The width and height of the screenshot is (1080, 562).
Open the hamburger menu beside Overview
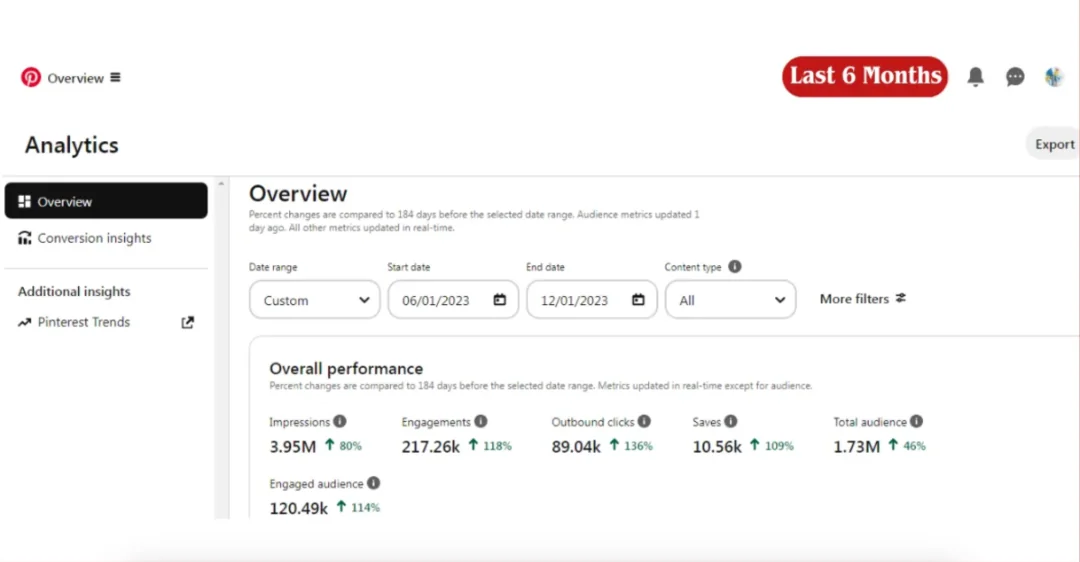(x=115, y=77)
